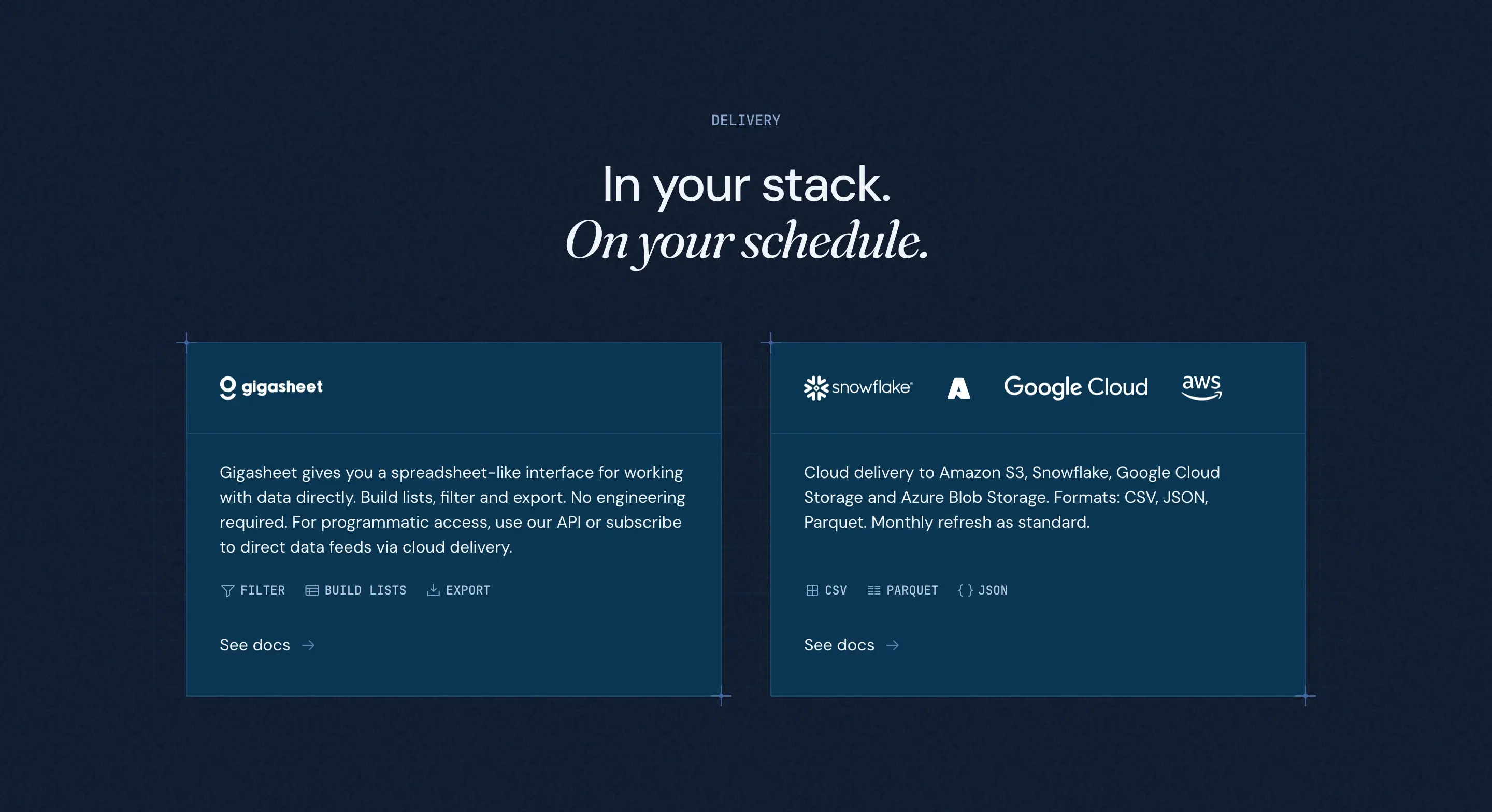Click the italic "On your schedule." heading
This screenshot has height=812, width=1492.
point(746,241)
